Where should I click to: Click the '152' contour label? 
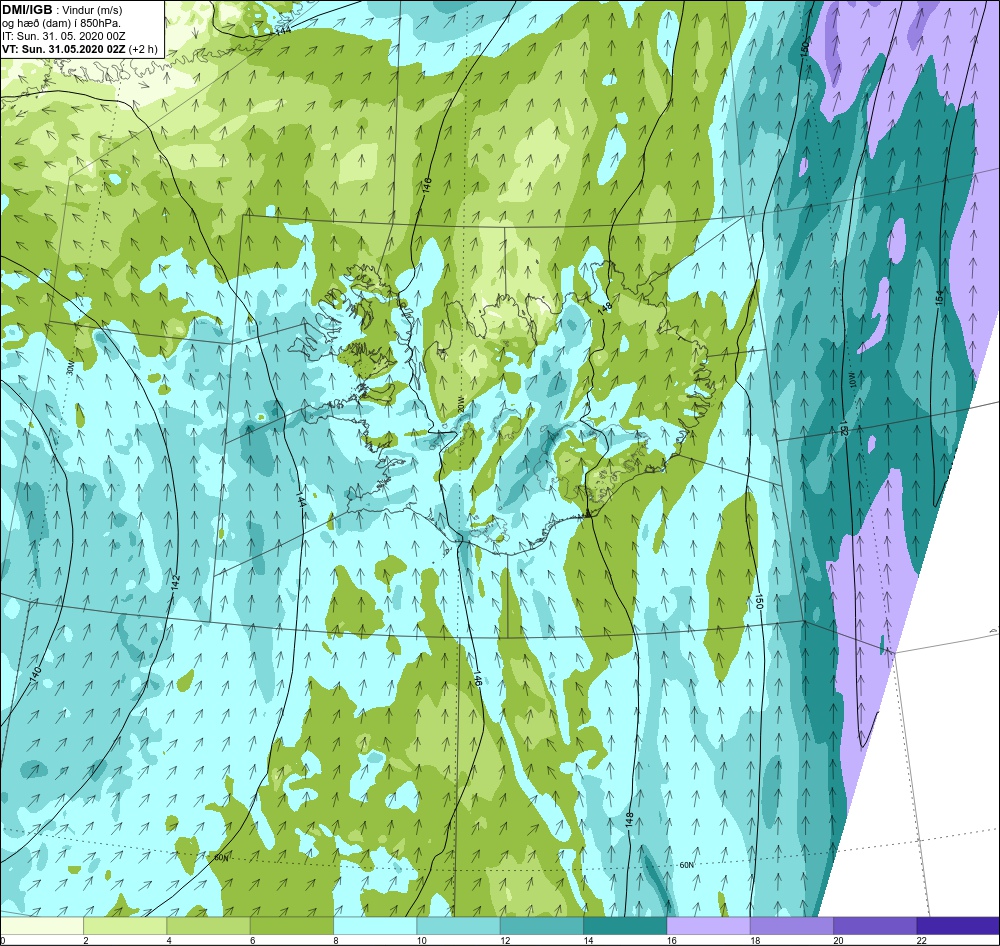pos(844,429)
